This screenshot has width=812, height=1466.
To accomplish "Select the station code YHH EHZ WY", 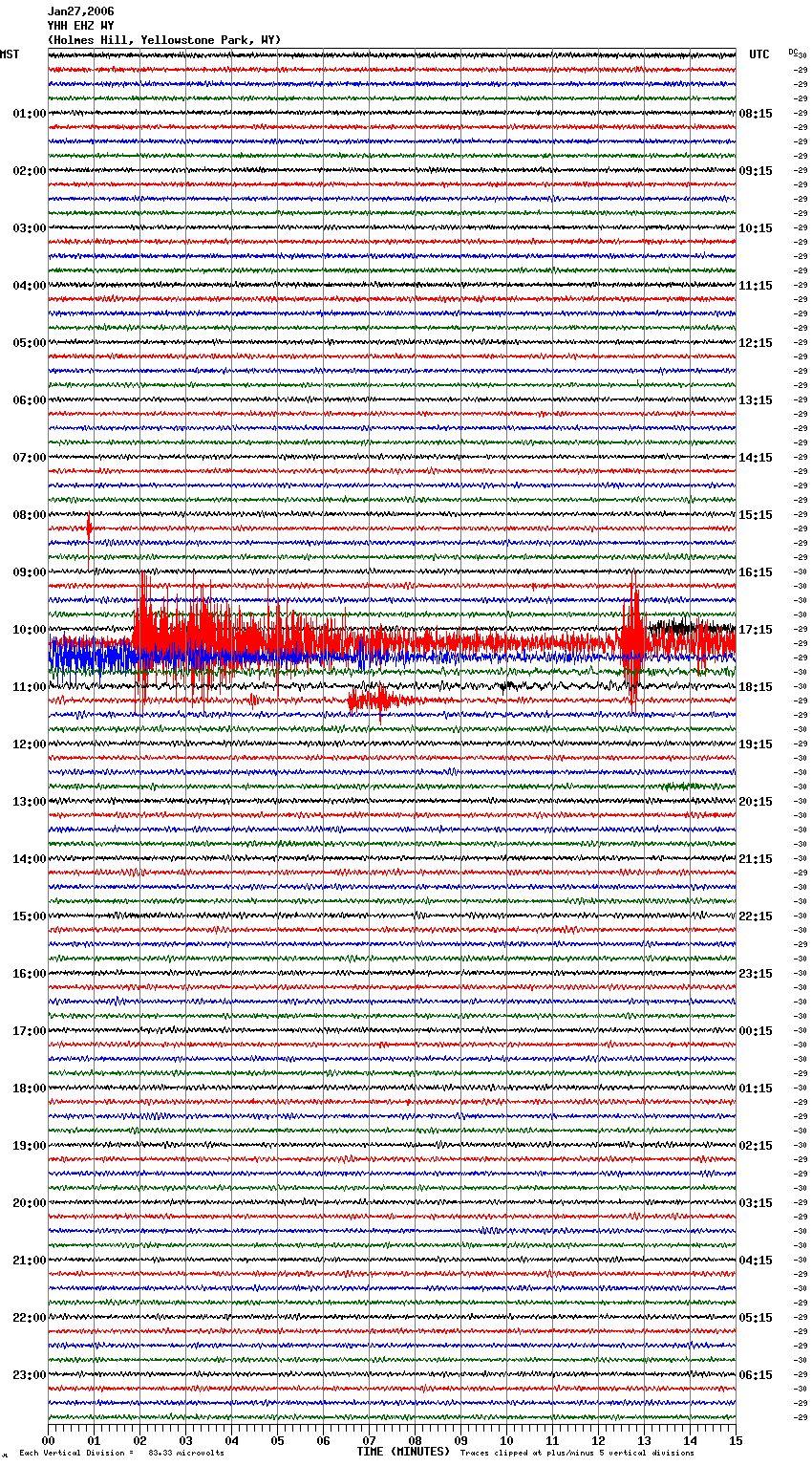I will click(80, 26).
